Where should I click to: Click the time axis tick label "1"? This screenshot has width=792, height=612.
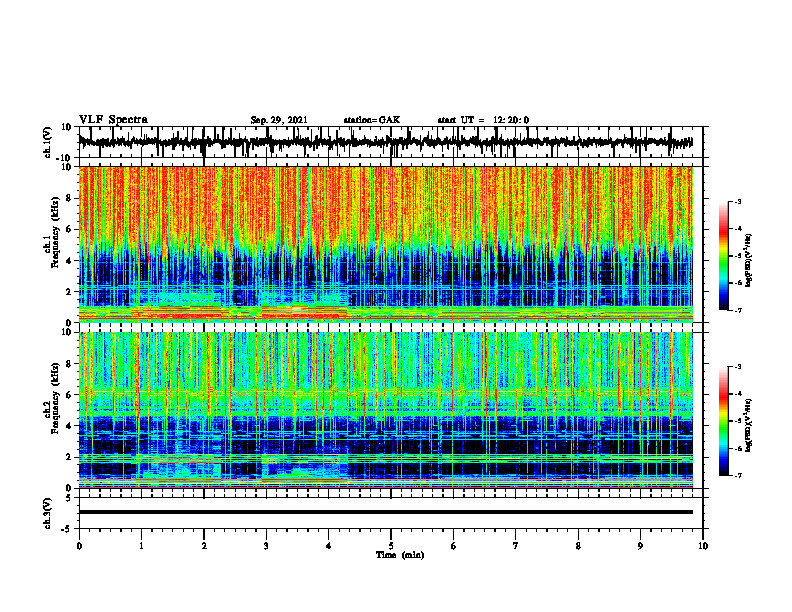click(141, 546)
